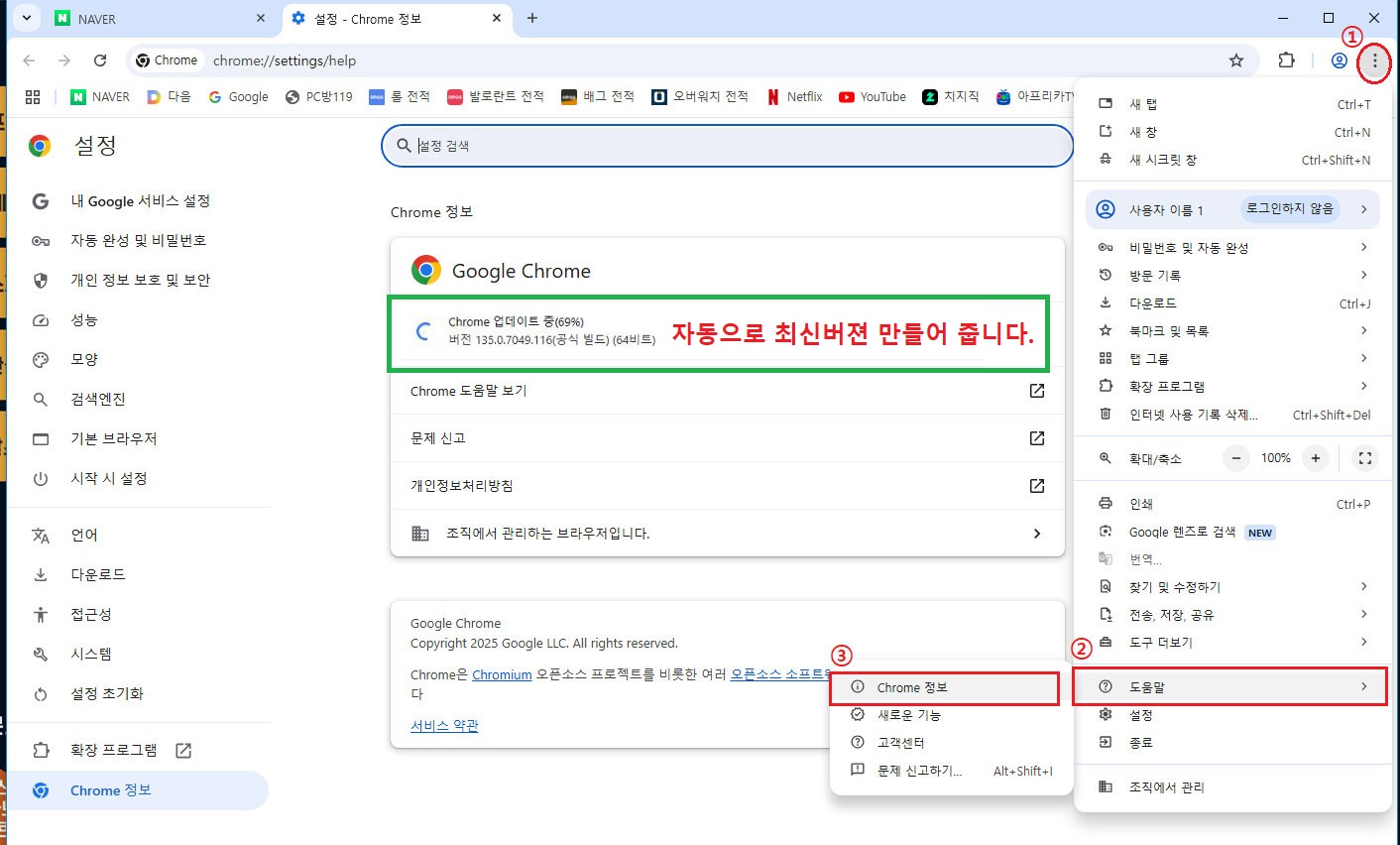The height and width of the screenshot is (845, 1400).
Task: Open the YouTube bookmark
Action: click(873, 96)
